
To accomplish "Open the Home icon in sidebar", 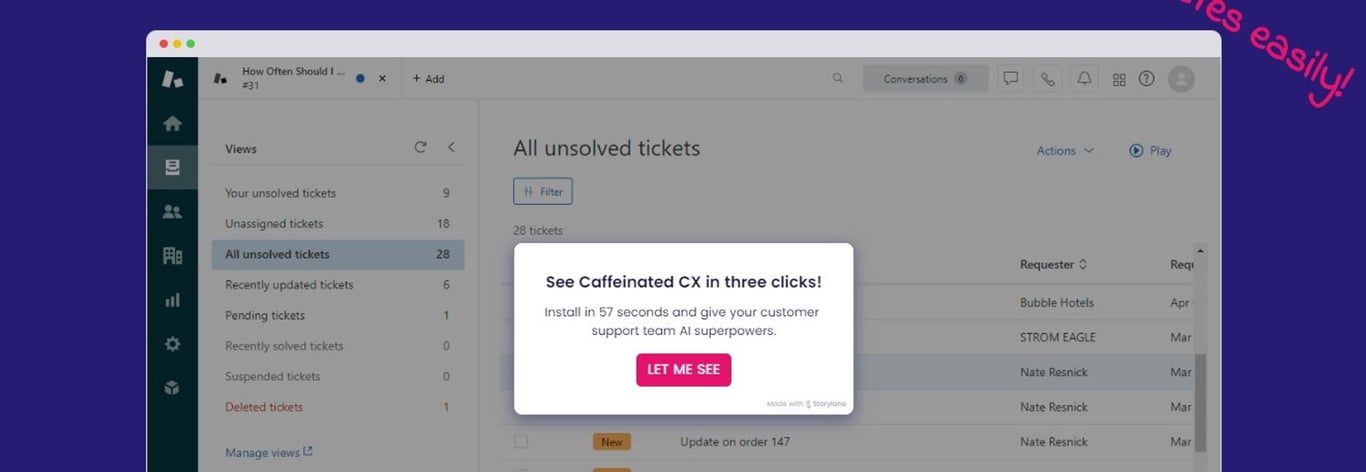I will coord(172,123).
